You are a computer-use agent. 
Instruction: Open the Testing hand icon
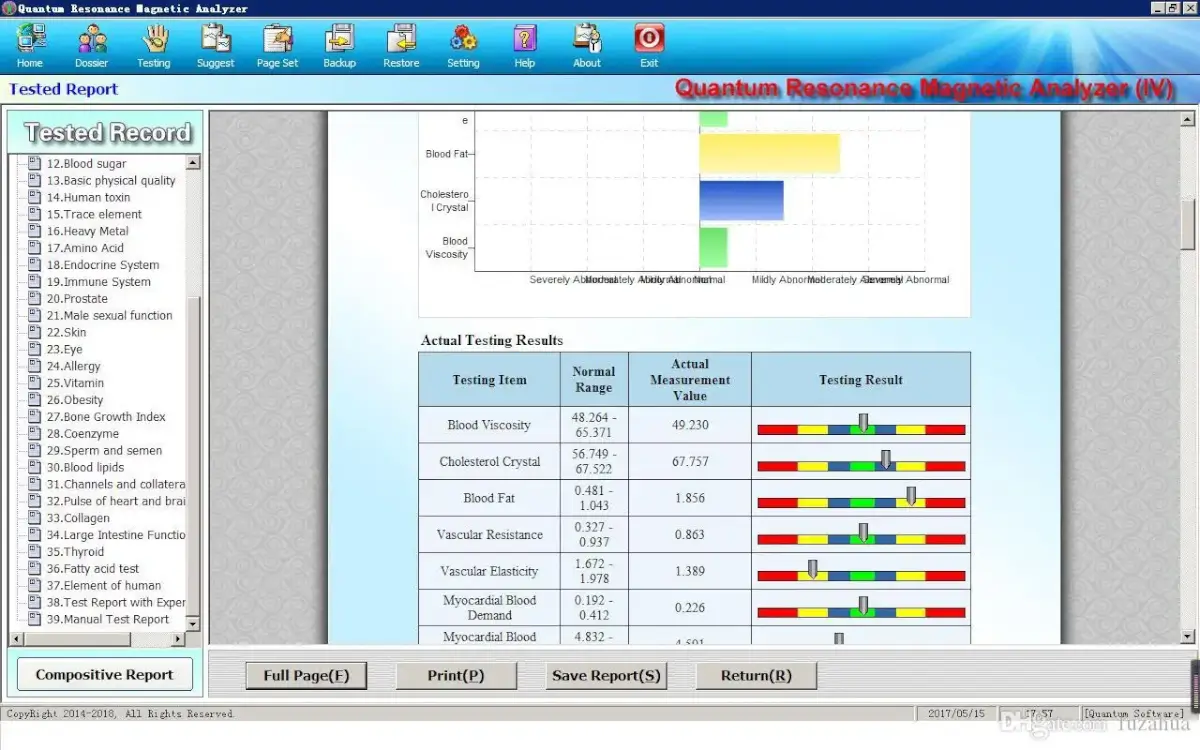(154, 40)
